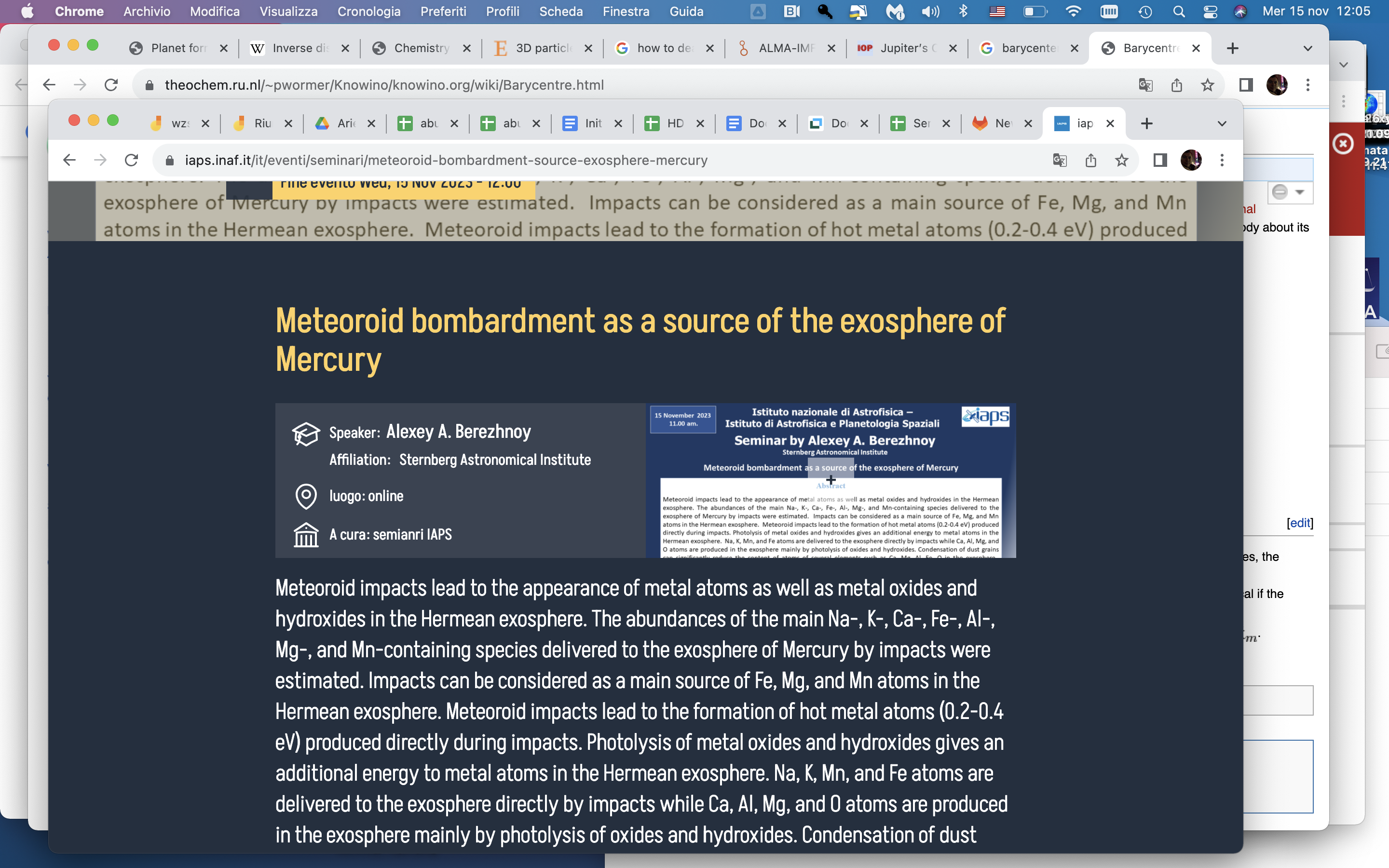Open macOS Spotlight search icon
This screenshot has width=1389, height=868.
(x=1179, y=12)
